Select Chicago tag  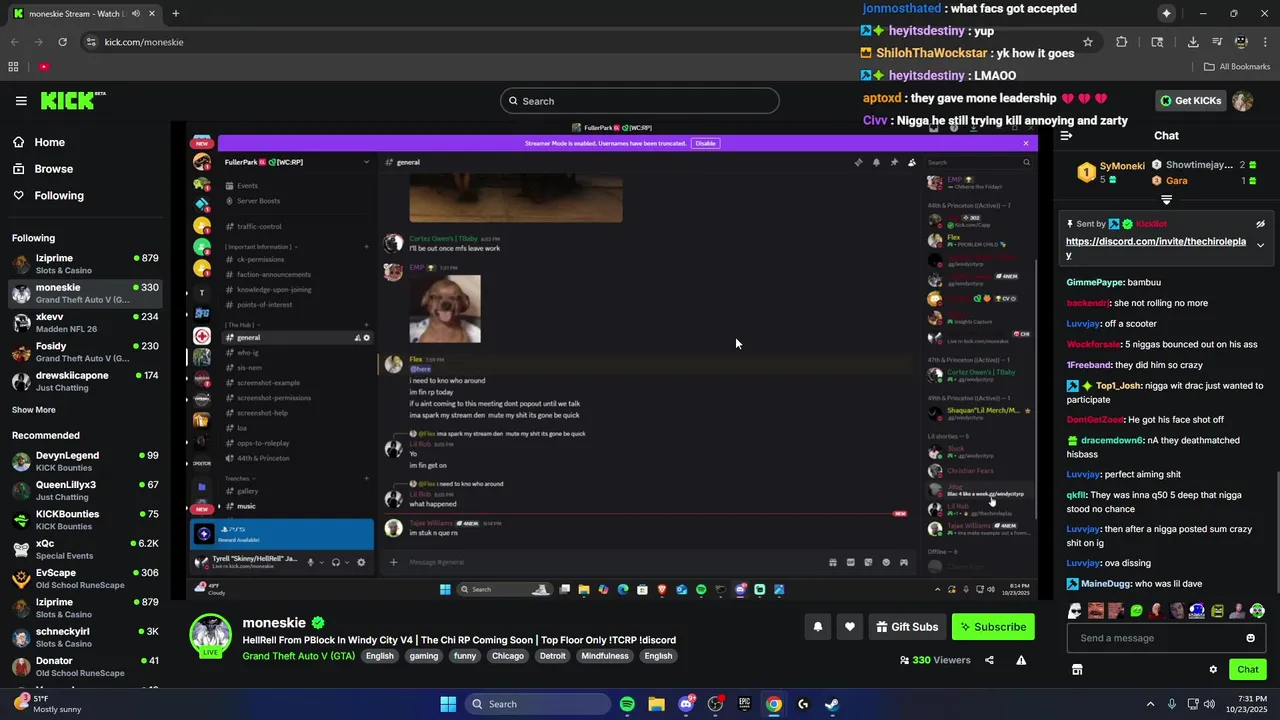point(508,656)
